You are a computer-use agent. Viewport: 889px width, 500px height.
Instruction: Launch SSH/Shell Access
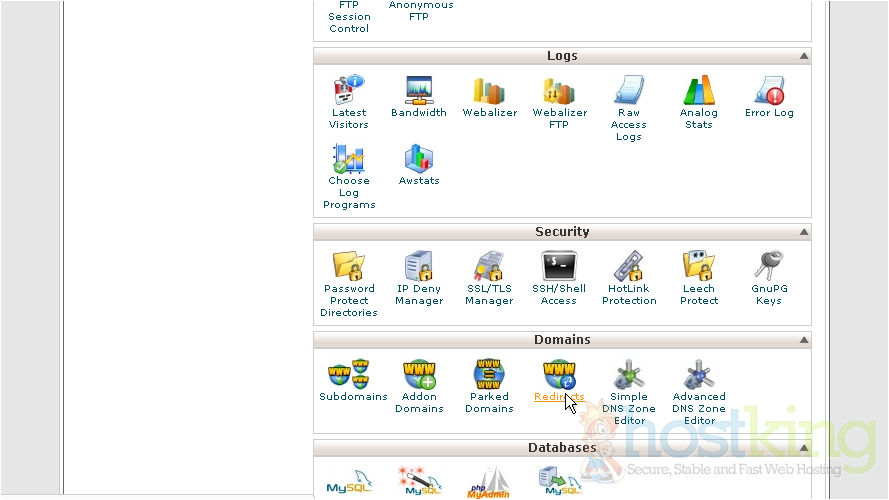[559, 266]
